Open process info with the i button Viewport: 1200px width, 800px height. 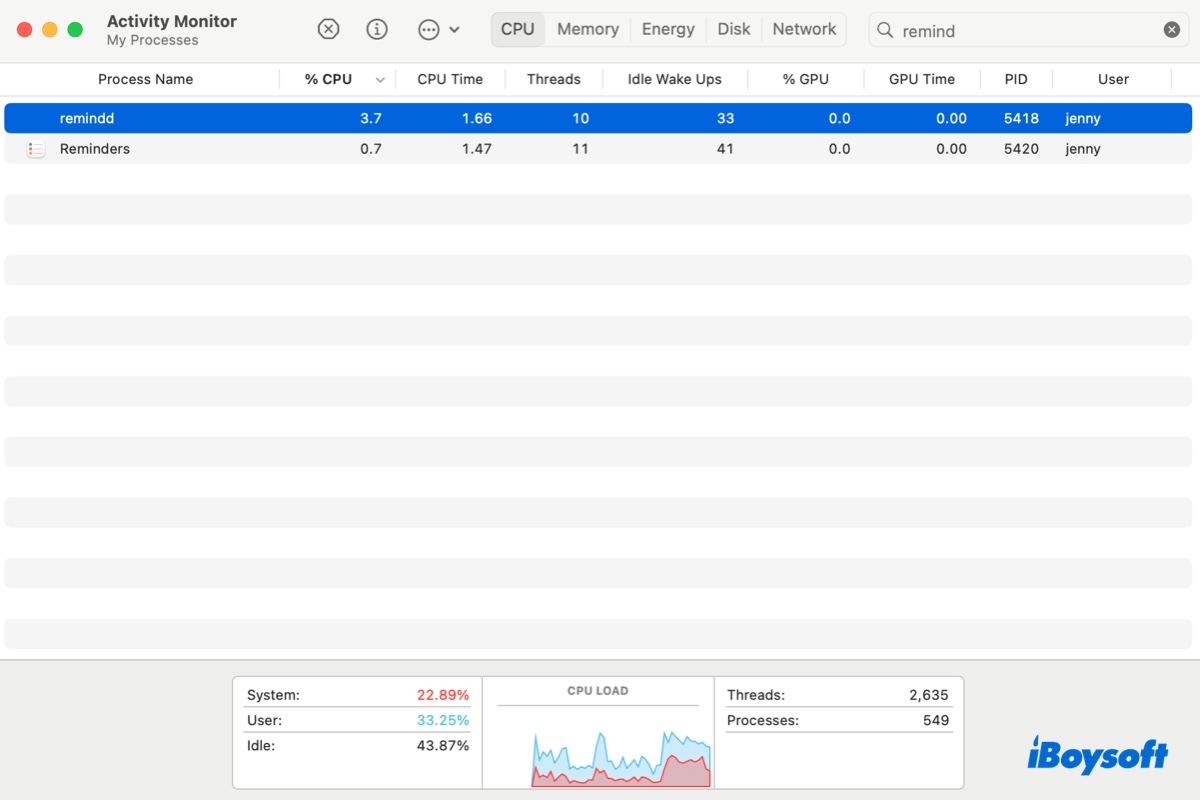point(377,29)
